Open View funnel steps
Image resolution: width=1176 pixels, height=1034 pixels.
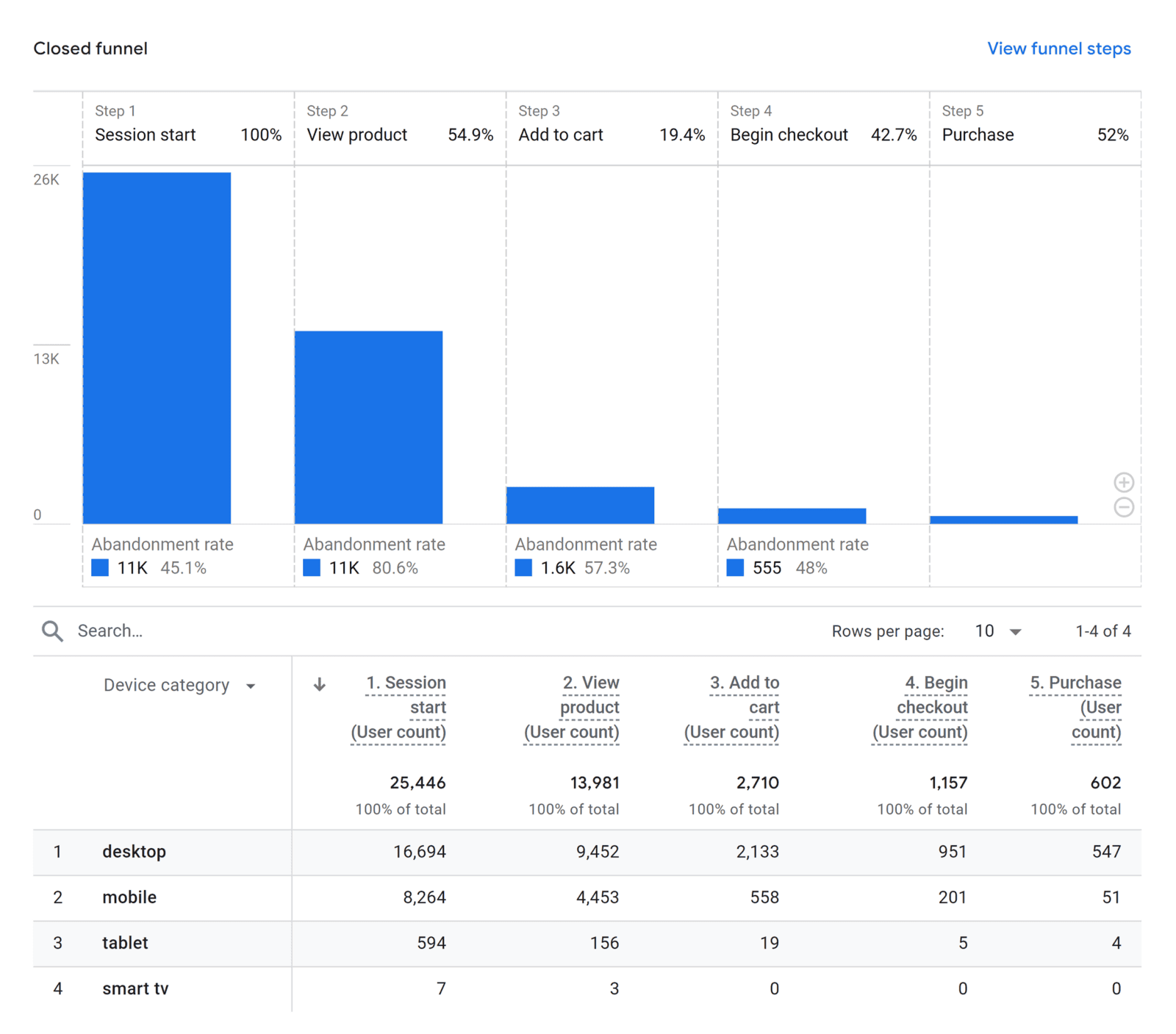(1059, 49)
